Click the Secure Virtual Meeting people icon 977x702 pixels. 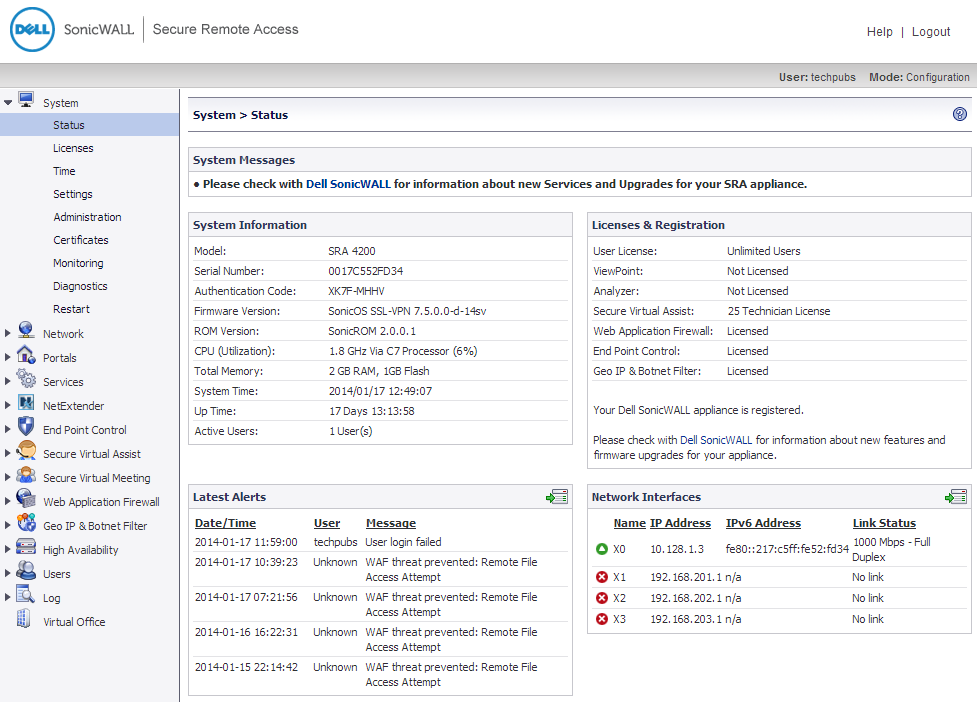pos(26,475)
